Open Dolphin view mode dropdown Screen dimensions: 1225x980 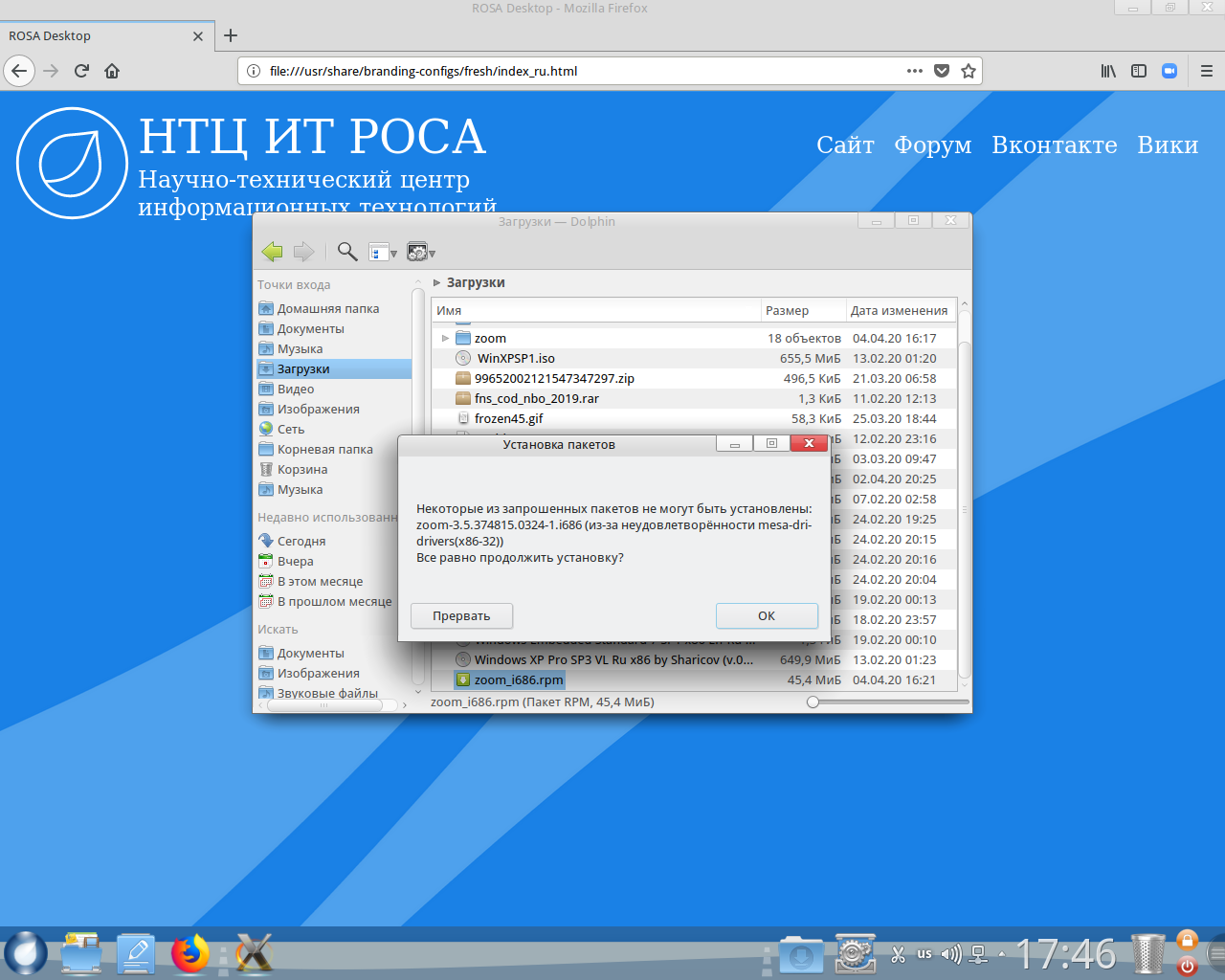click(383, 253)
